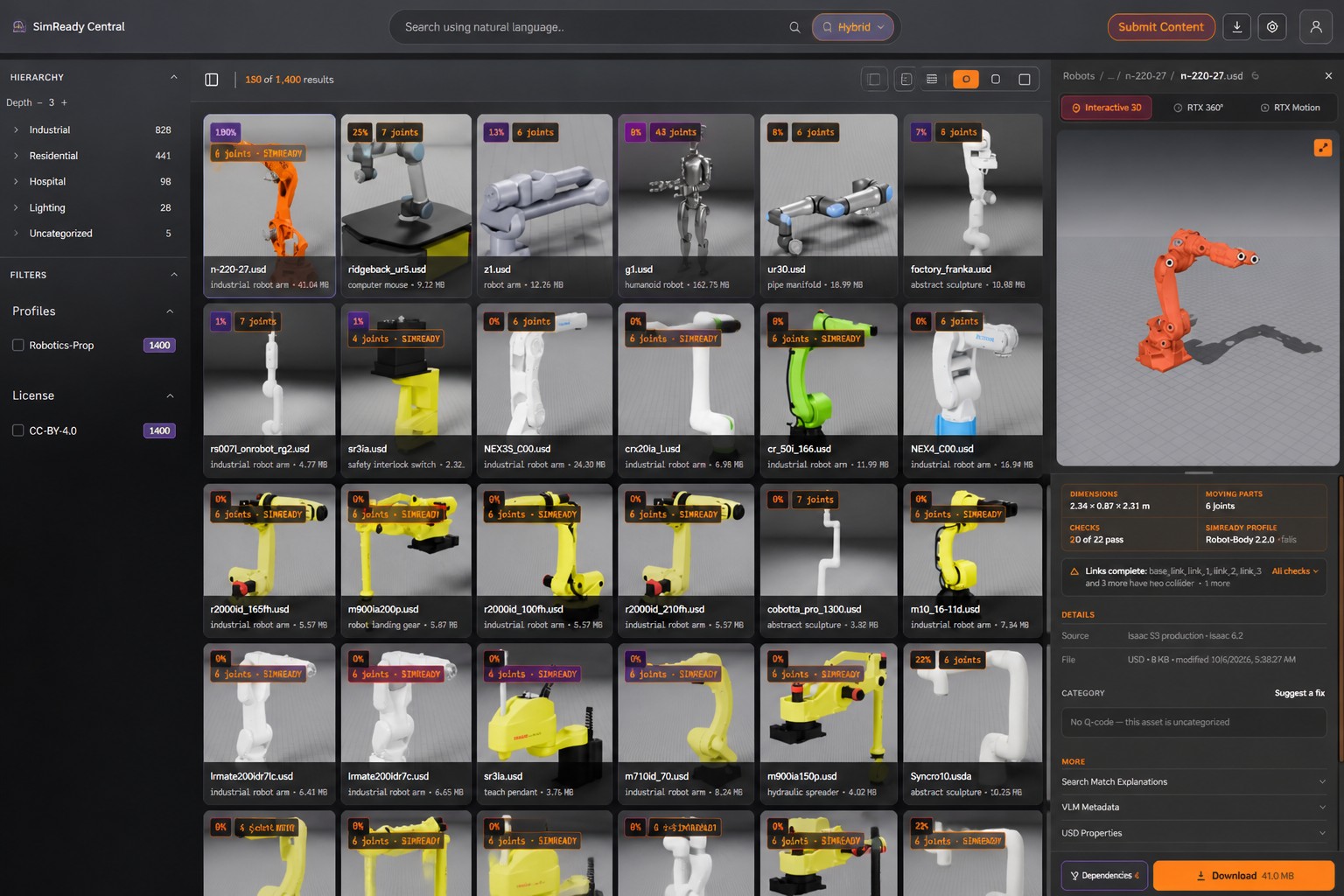The image size is (1344, 896).
Task: Switch to the RTX Motion tab
Action: tap(1290, 108)
